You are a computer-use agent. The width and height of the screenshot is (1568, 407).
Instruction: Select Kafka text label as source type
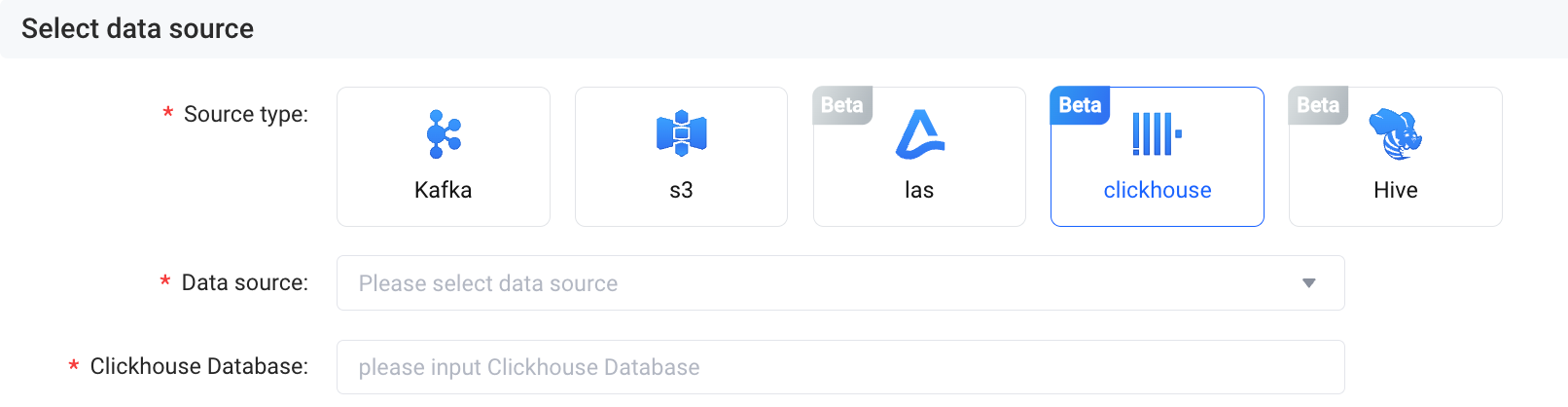[444, 190]
